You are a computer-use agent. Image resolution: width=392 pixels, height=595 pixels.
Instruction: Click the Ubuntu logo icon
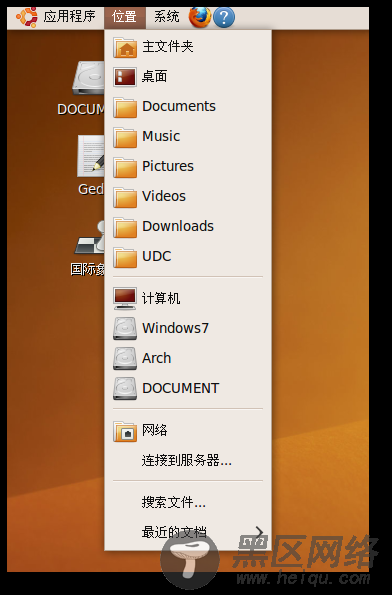(x=27, y=17)
